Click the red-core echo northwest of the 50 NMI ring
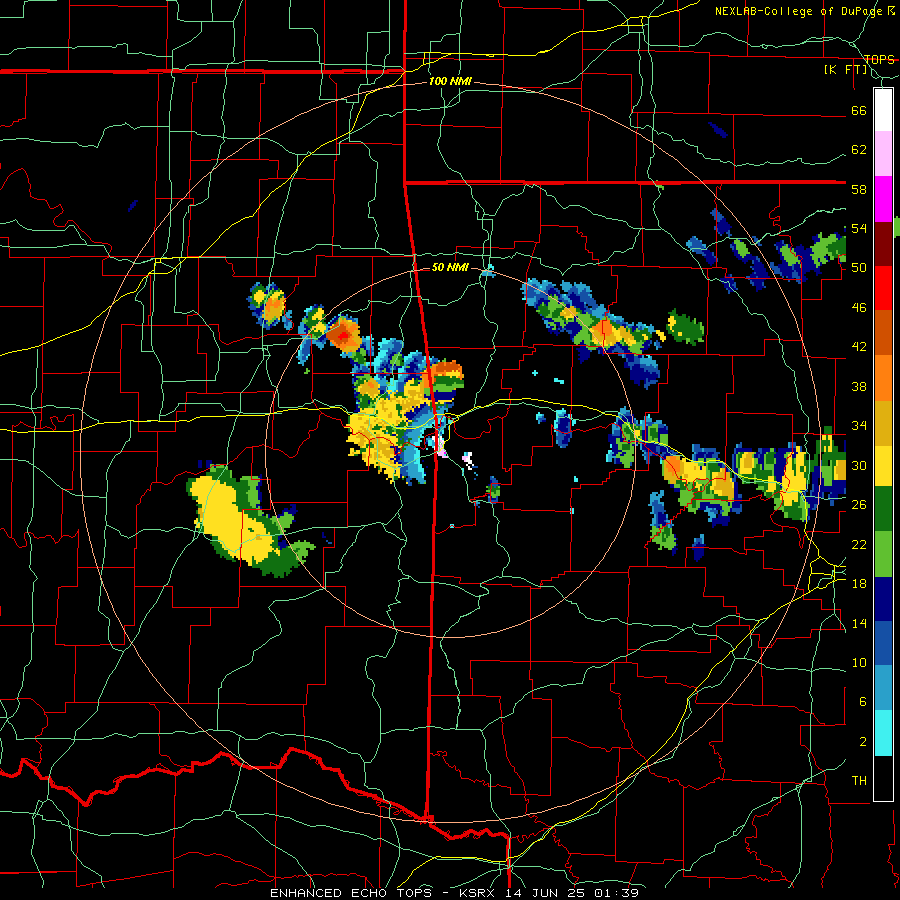The height and width of the screenshot is (900, 900). tap(343, 335)
